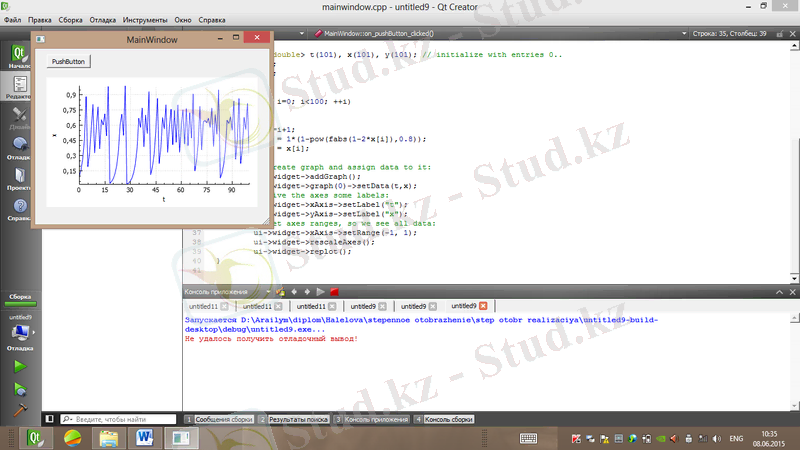This screenshot has height=450, width=800.
Task: Click the green Run button
Action: click(18, 366)
